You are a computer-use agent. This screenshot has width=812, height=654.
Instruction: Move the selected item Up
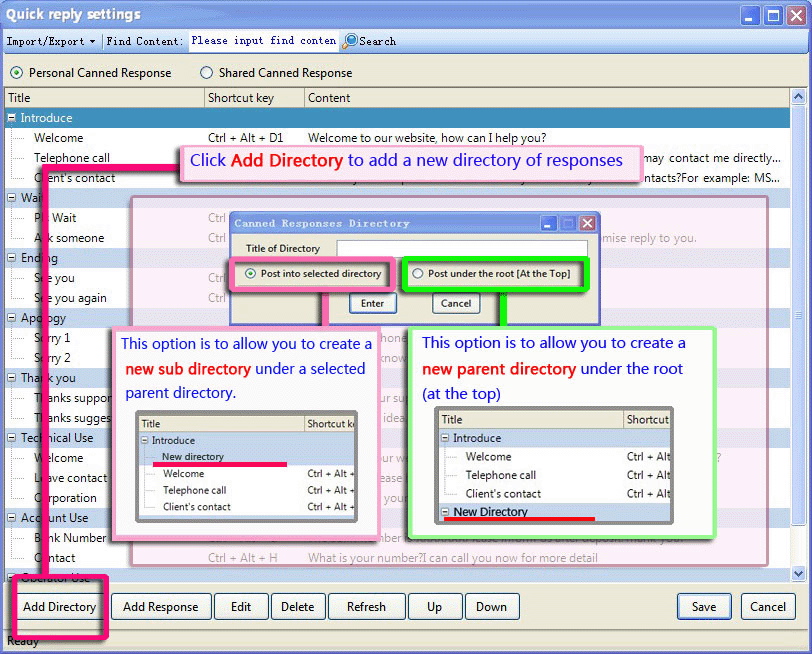click(434, 607)
